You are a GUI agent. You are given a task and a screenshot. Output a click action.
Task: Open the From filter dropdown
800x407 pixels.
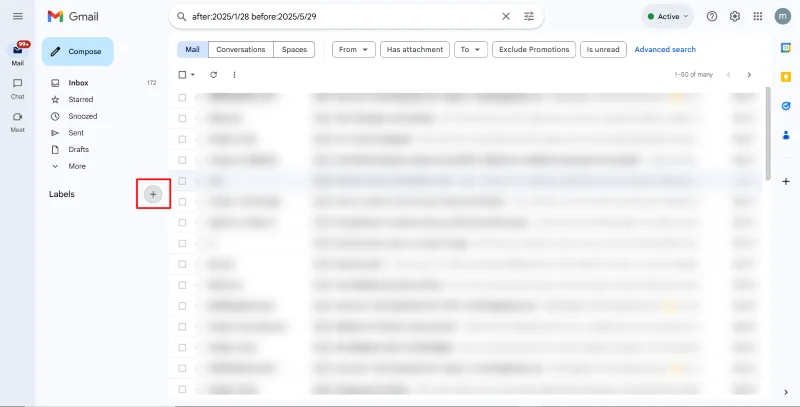pyautogui.click(x=354, y=49)
